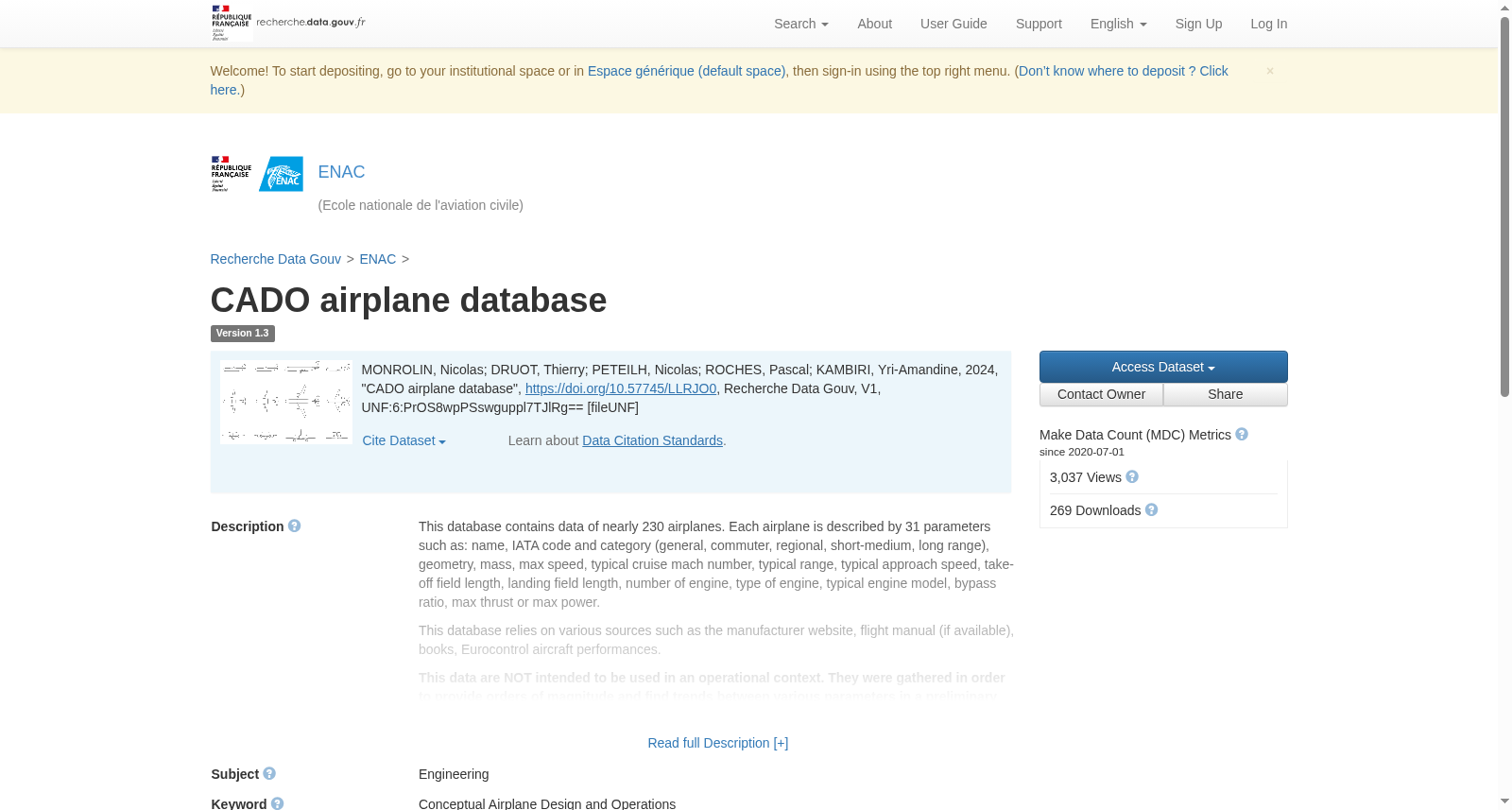The width and height of the screenshot is (1512, 810).
Task: Click the 3,037 Views text
Action: pyautogui.click(x=1085, y=477)
